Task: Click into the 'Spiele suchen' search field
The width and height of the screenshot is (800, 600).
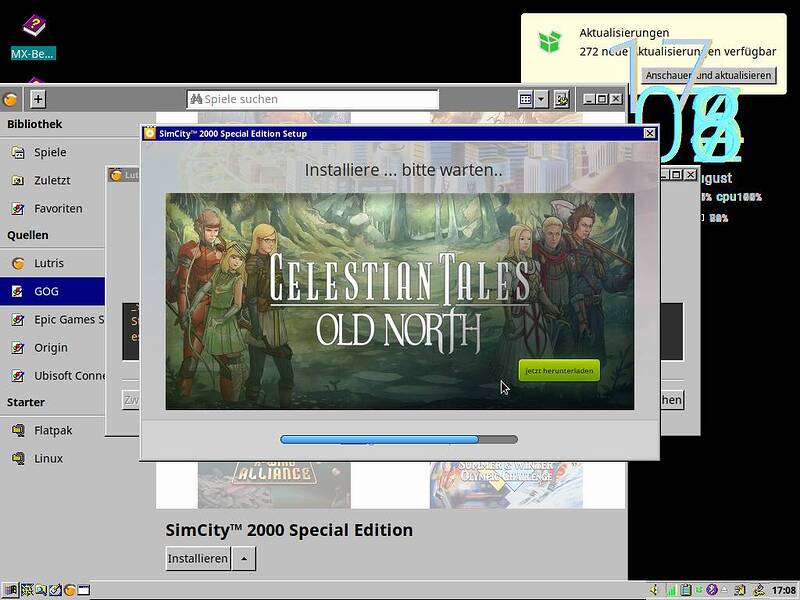Action: [x=313, y=99]
